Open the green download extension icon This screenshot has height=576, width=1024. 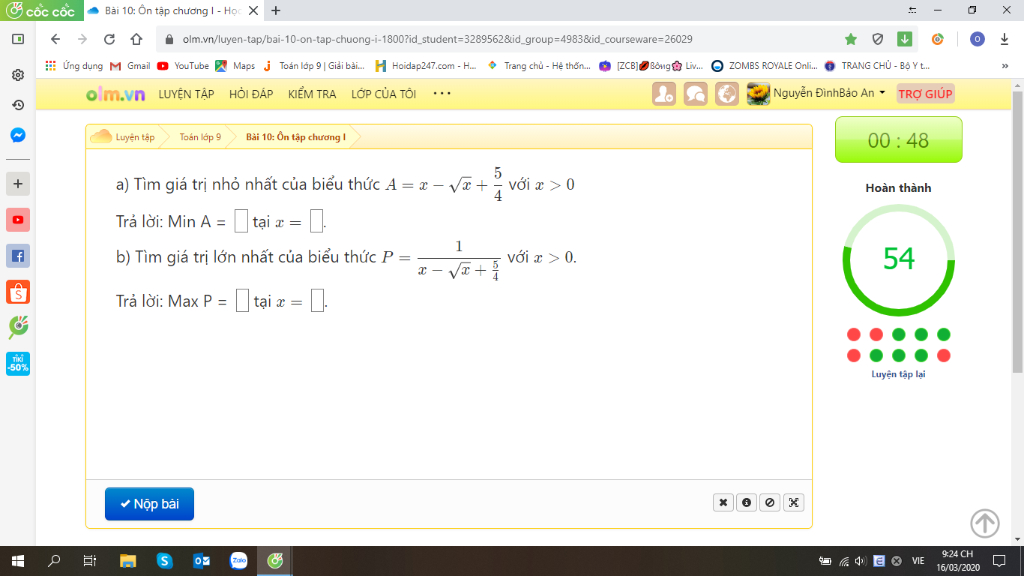pyautogui.click(x=904, y=39)
